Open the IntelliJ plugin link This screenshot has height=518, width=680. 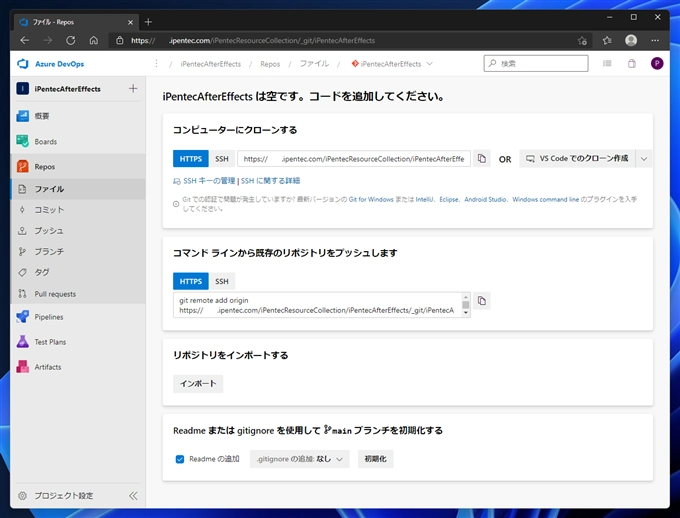(x=424, y=200)
